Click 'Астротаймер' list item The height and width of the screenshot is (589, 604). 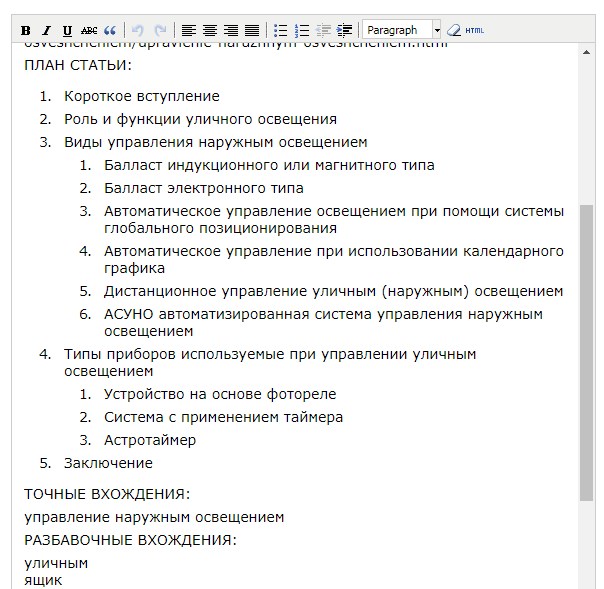(x=150, y=440)
